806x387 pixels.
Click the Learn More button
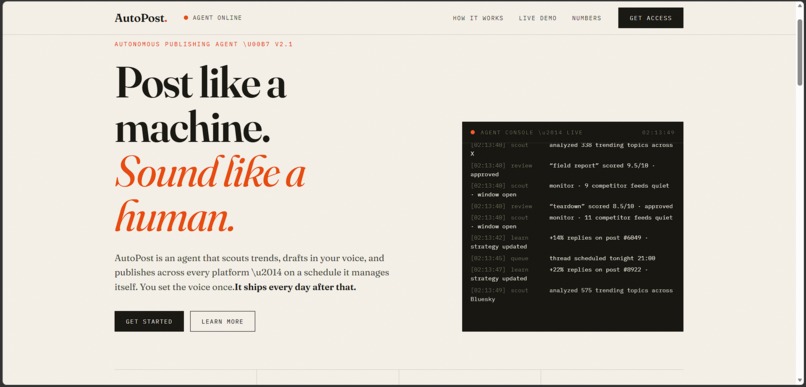(223, 321)
